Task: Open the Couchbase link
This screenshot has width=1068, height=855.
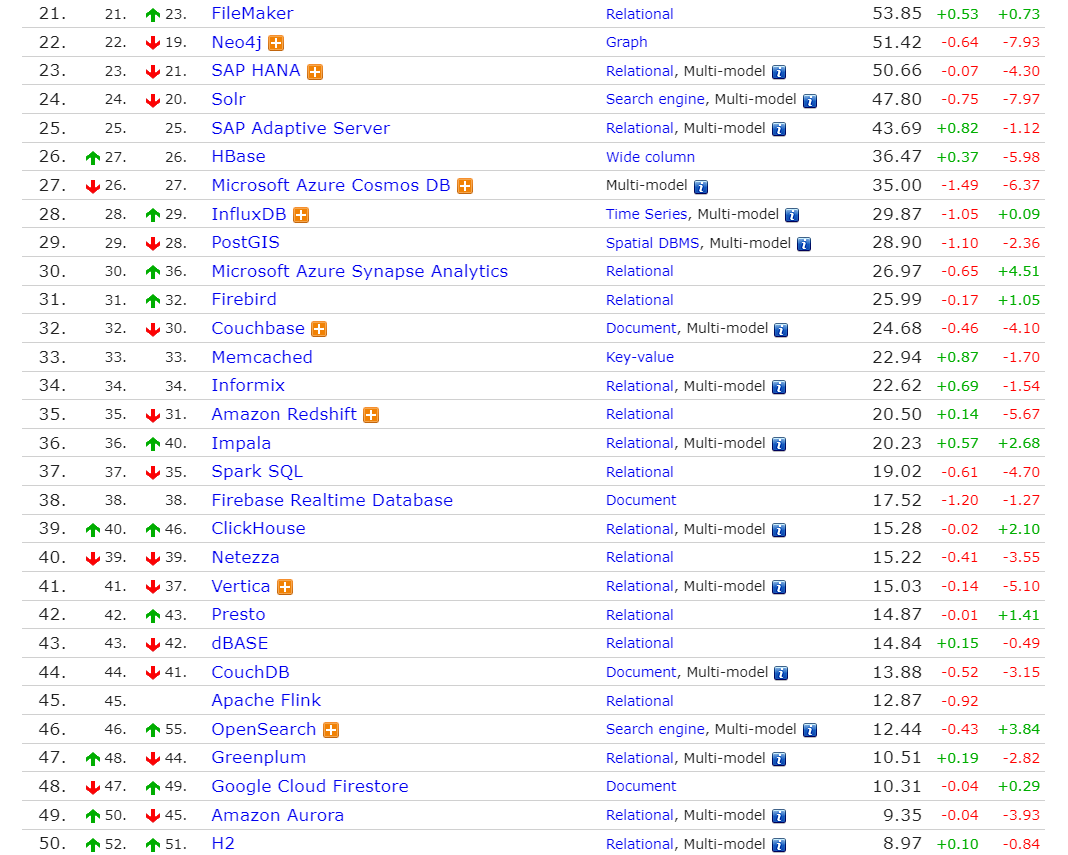Action: point(258,328)
